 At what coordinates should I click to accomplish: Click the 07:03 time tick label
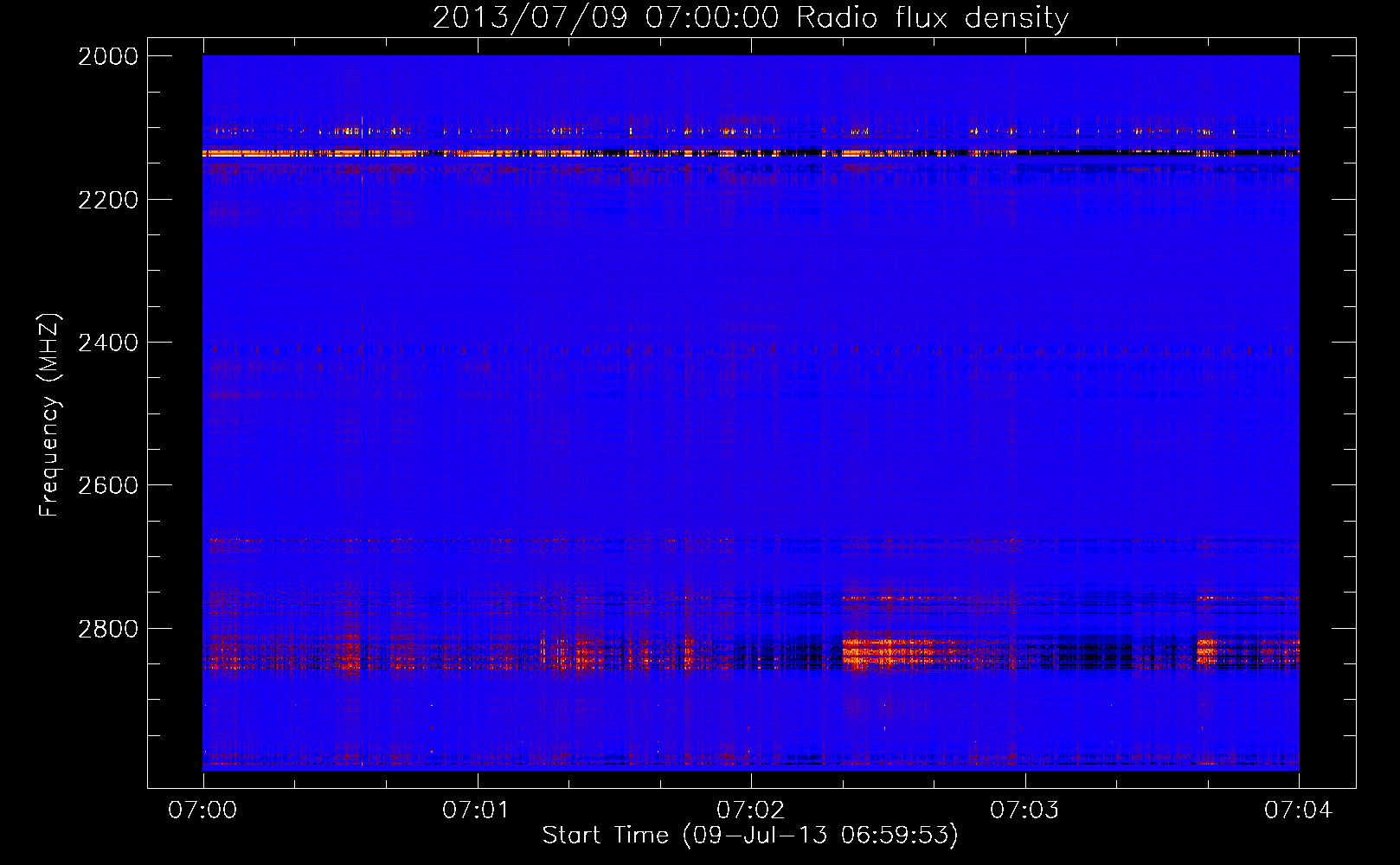pyautogui.click(x=1024, y=810)
